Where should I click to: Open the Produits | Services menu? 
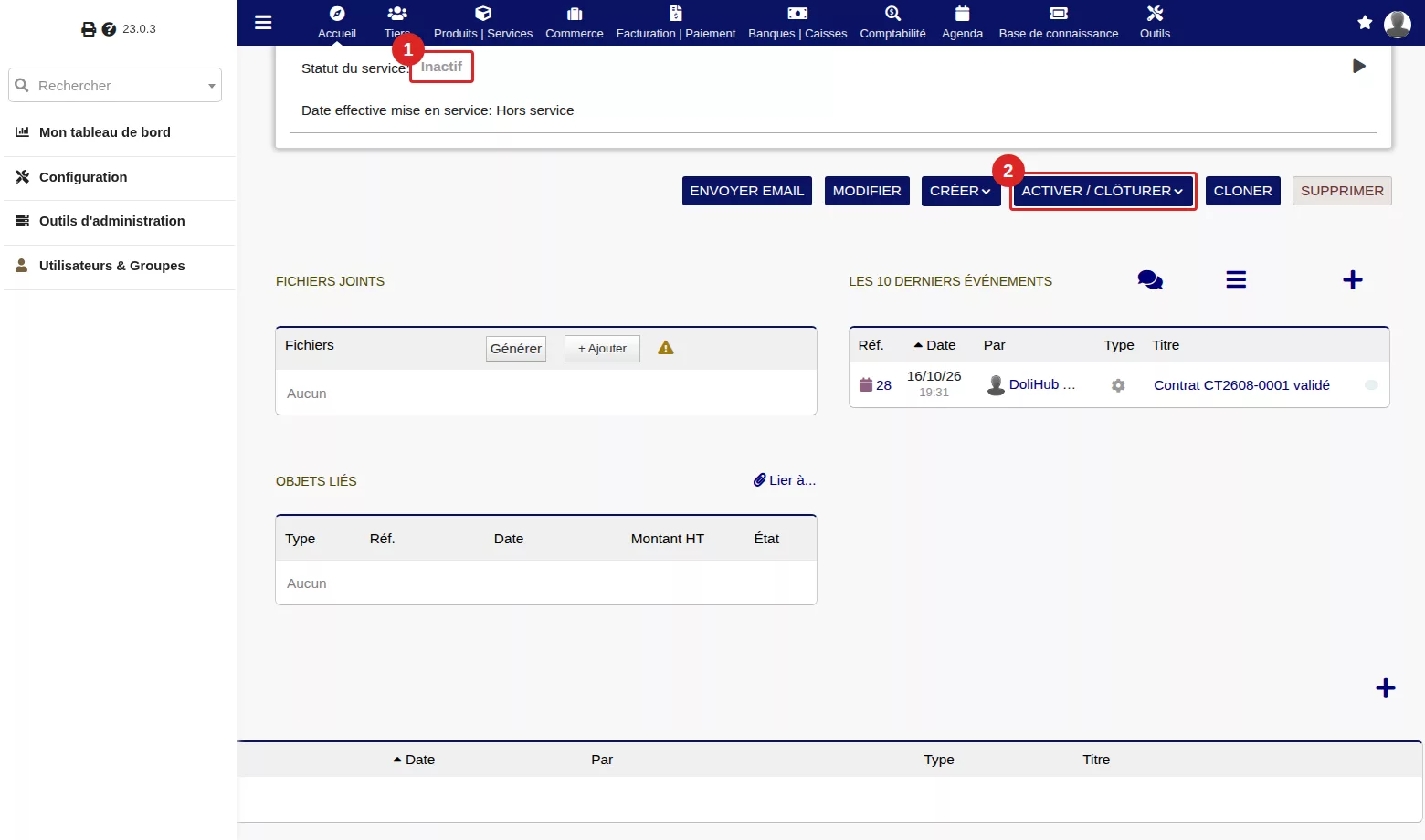coord(483,23)
